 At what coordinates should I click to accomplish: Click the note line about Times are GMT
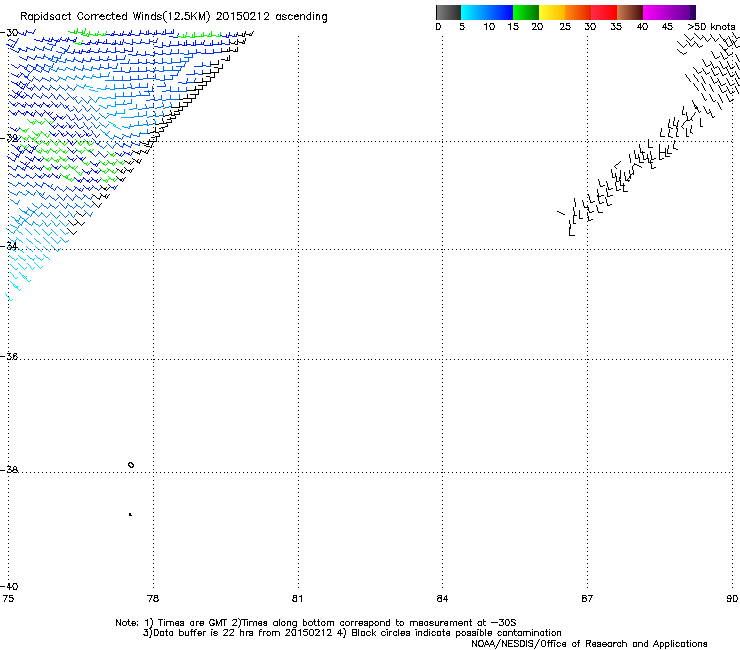pyautogui.click(x=316, y=623)
